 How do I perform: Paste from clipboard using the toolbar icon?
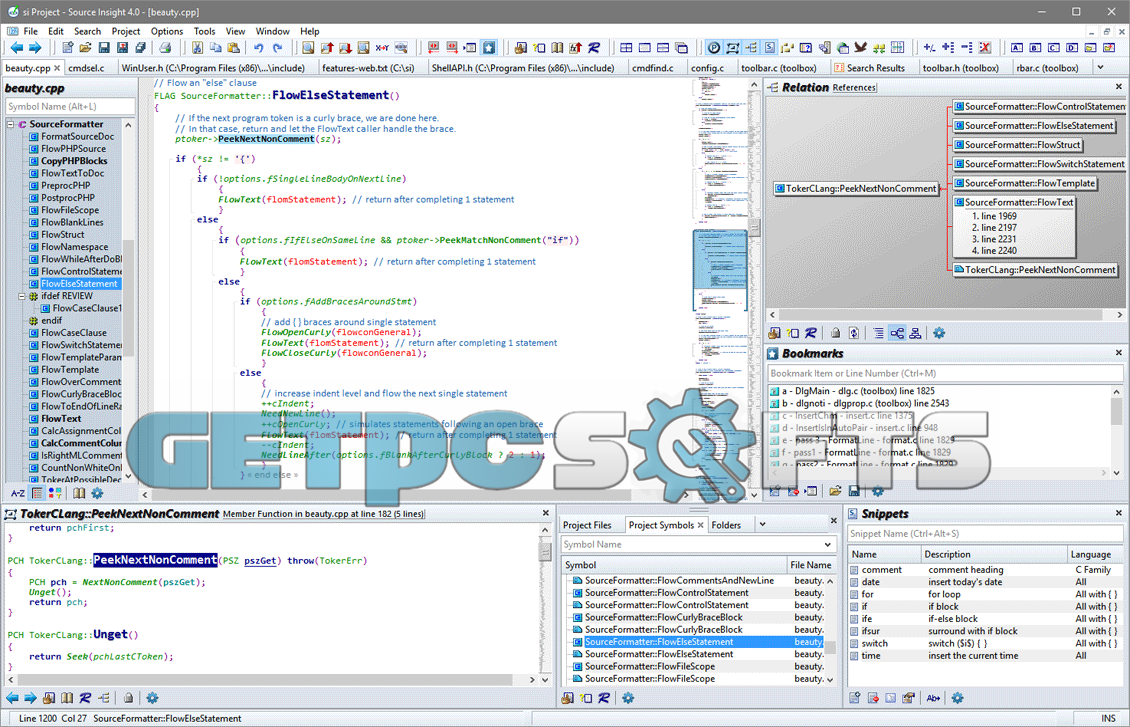pyautogui.click(x=233, y=48)
